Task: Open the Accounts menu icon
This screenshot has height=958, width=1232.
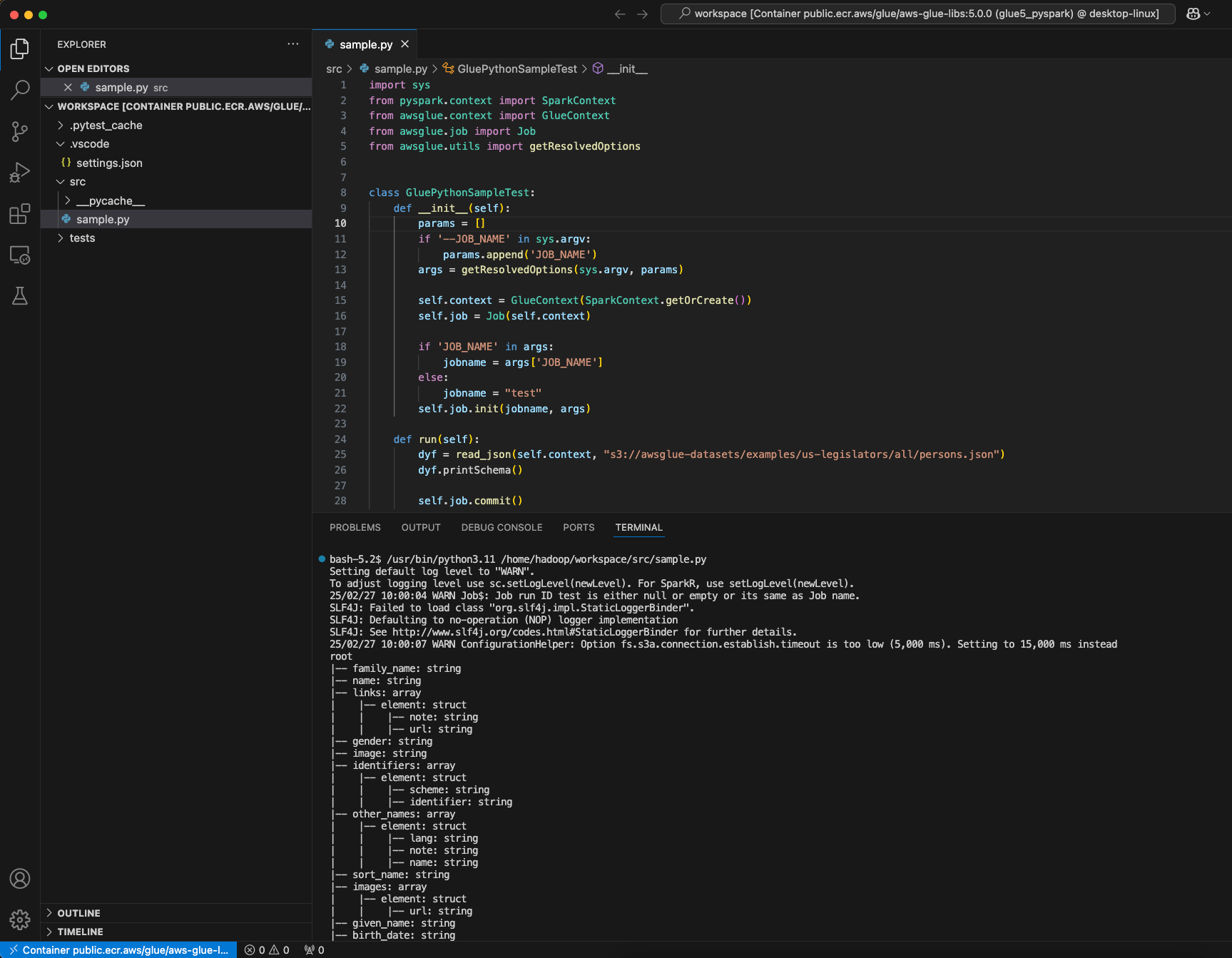Action: point(20,878)
